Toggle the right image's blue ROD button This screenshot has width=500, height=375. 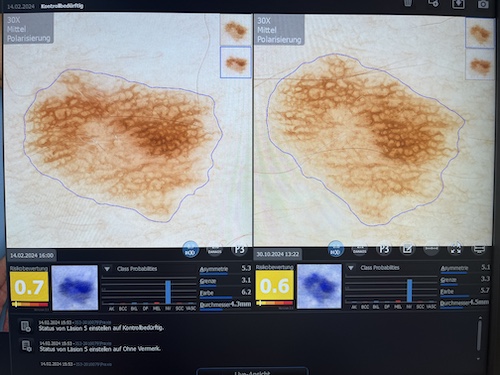coord(335,249)
